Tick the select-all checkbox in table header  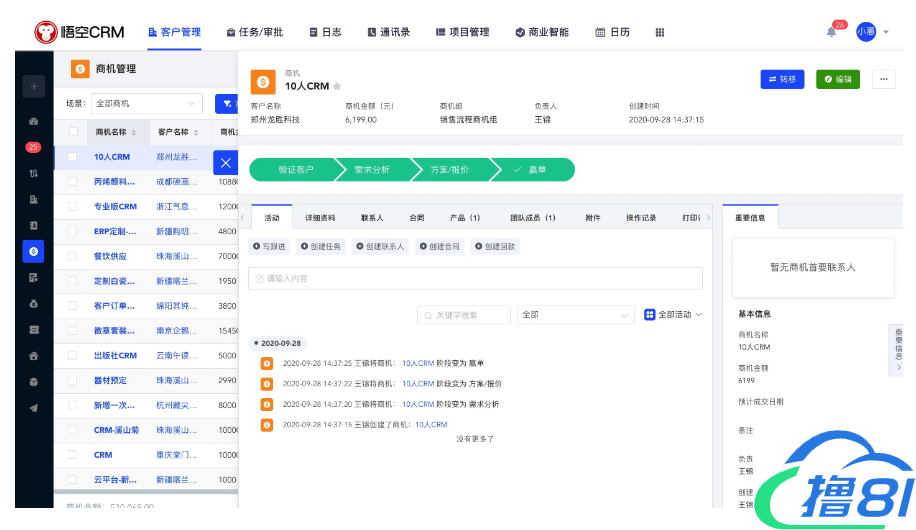click(73, 132)
